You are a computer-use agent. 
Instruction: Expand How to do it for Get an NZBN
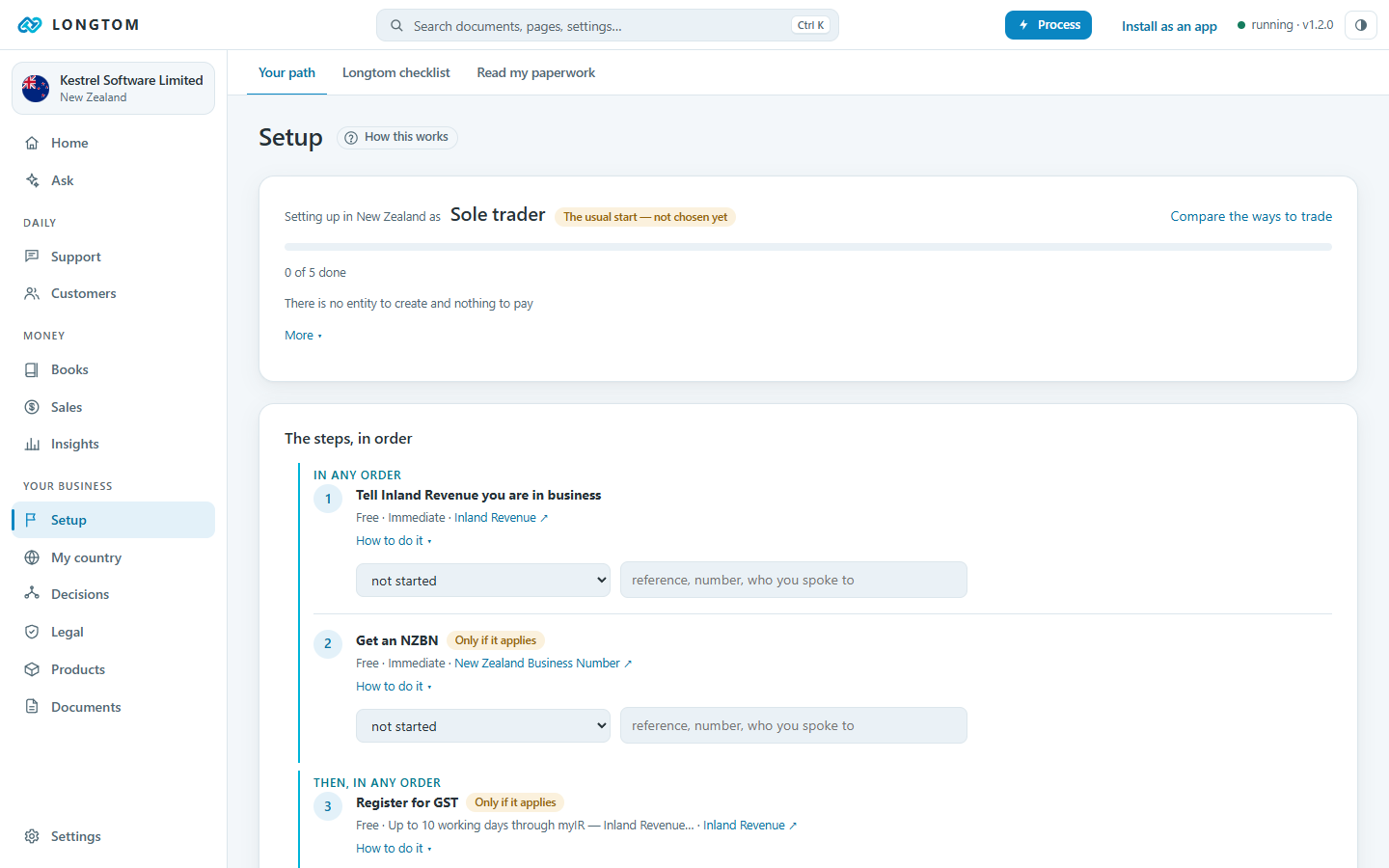(394, 687)
